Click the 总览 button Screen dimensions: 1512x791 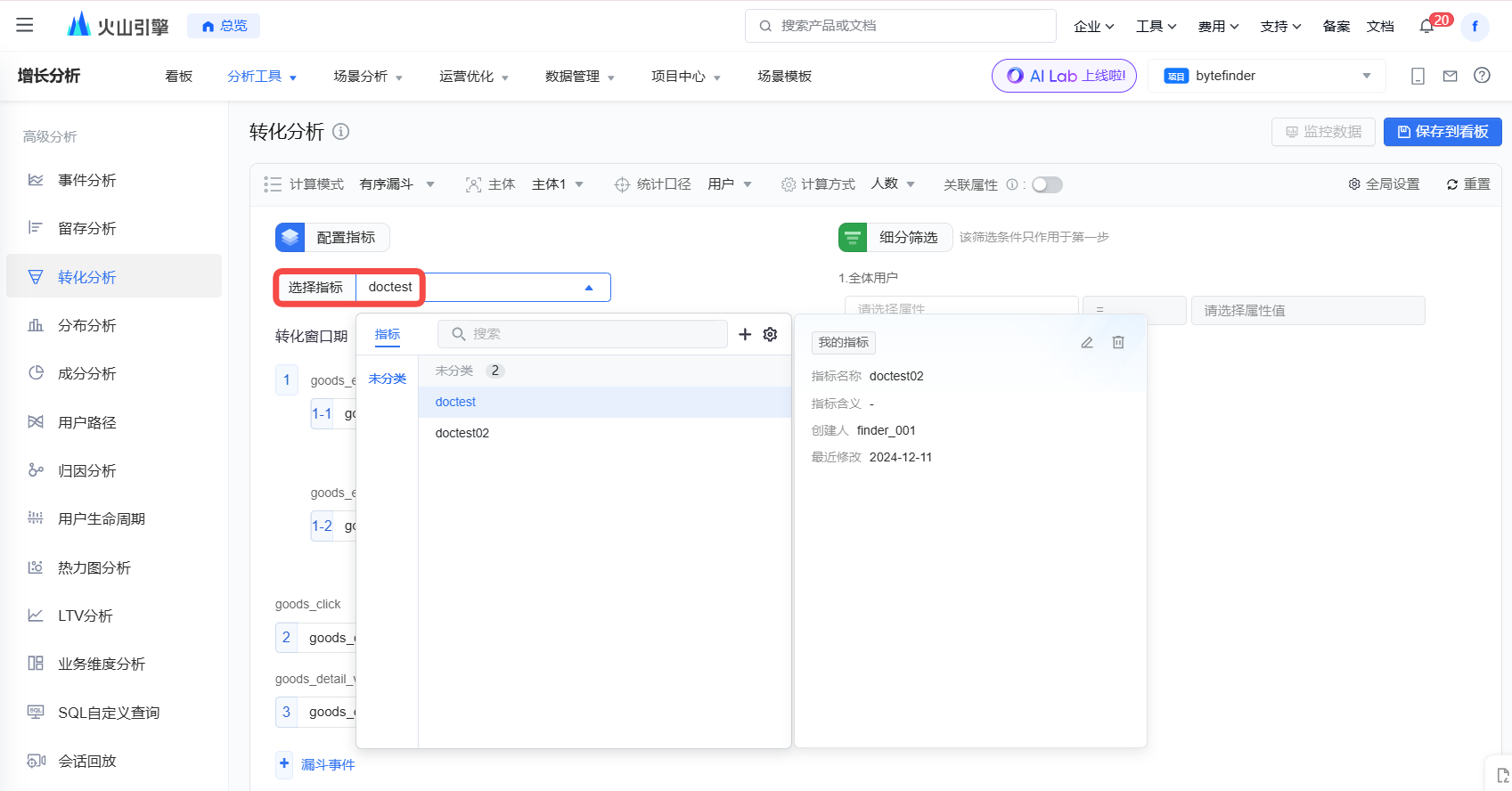(x=224, y=26)
